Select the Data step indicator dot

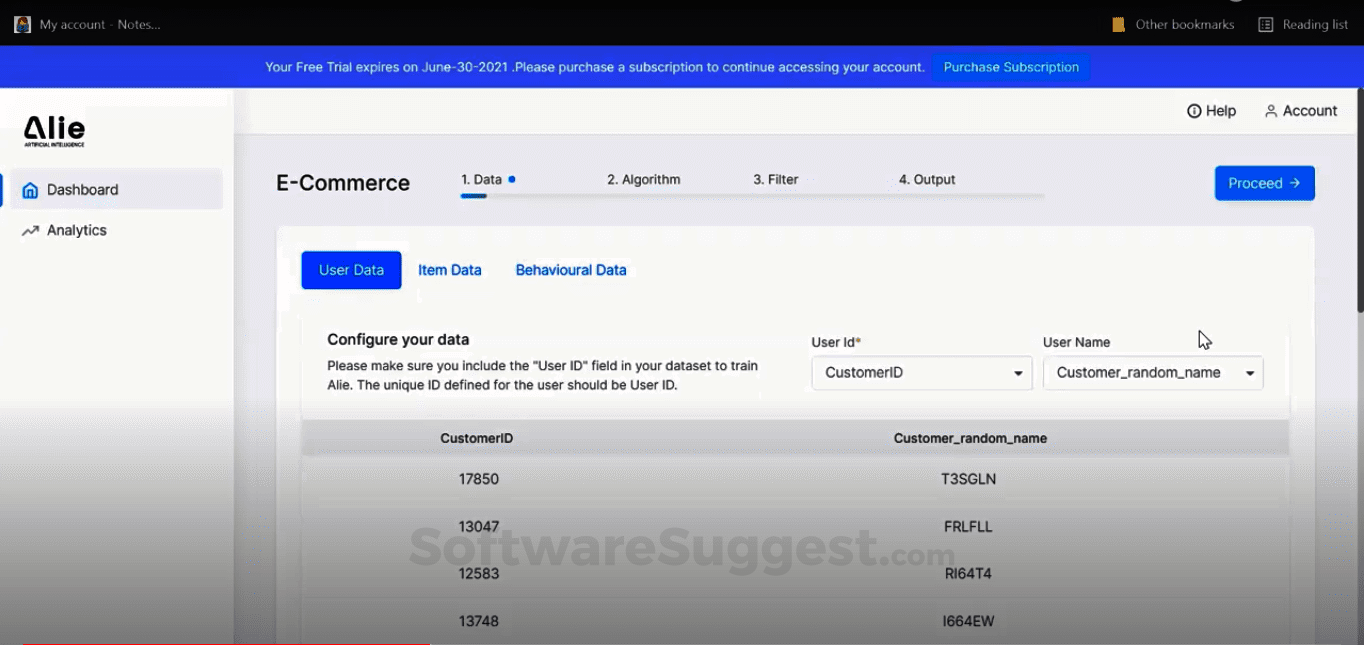point(512,179)
